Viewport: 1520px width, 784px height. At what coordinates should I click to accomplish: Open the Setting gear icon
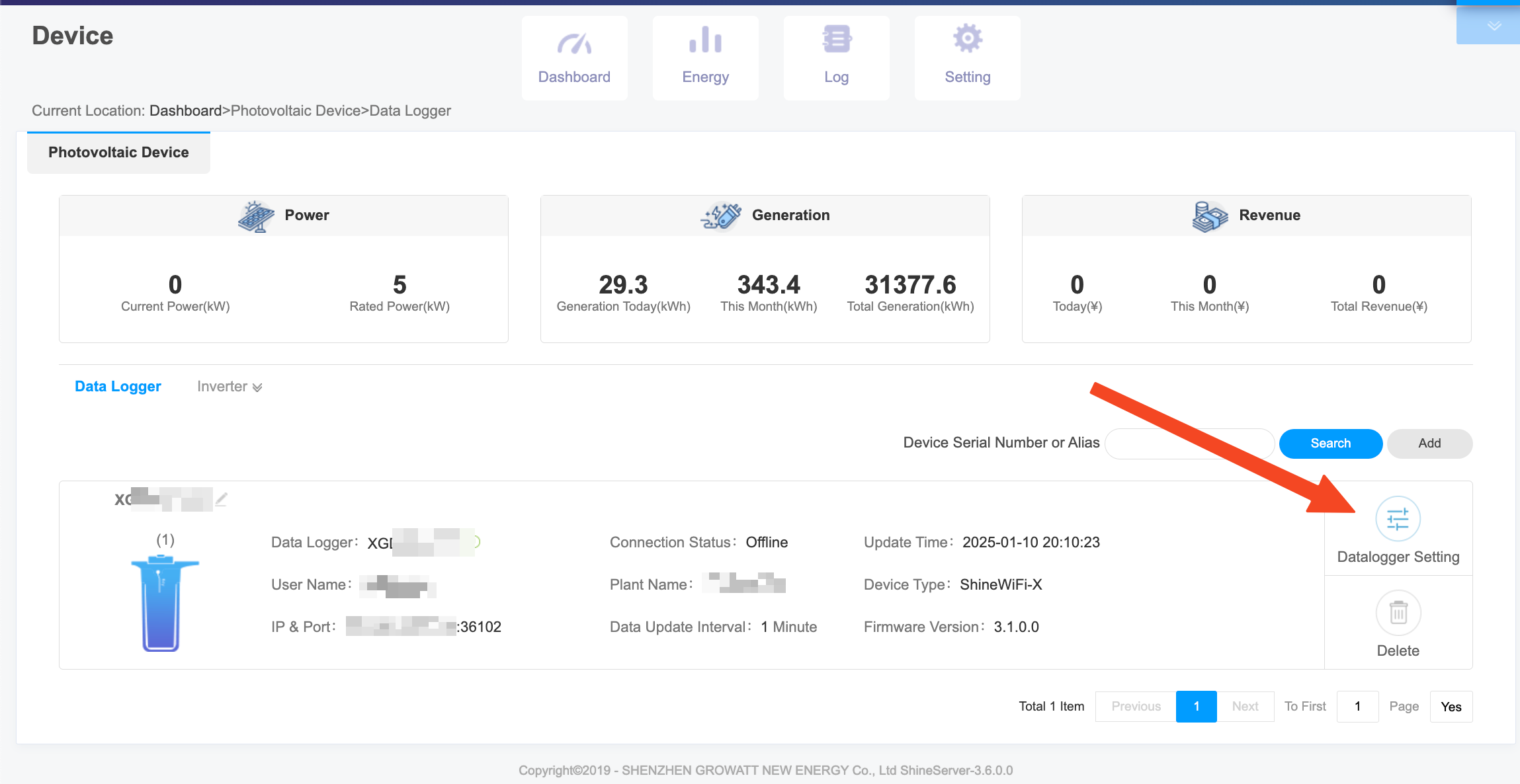pyautogui.click(x=967, y=39)
